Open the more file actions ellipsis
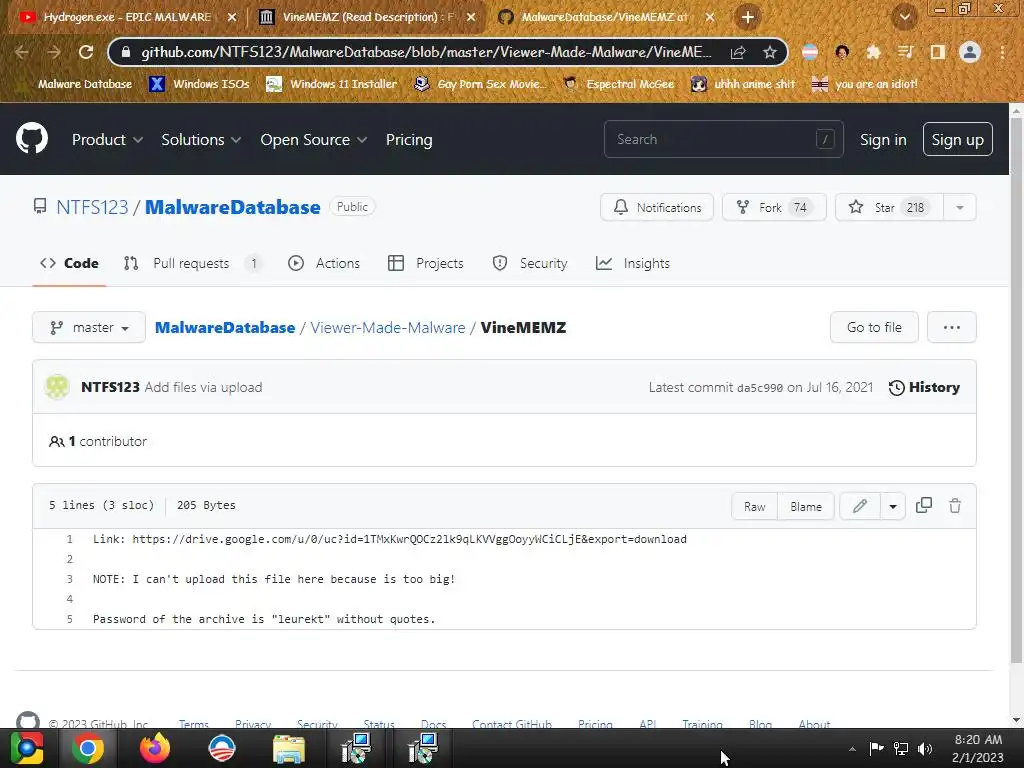The image size is (1024, 768). coord(952,327)
